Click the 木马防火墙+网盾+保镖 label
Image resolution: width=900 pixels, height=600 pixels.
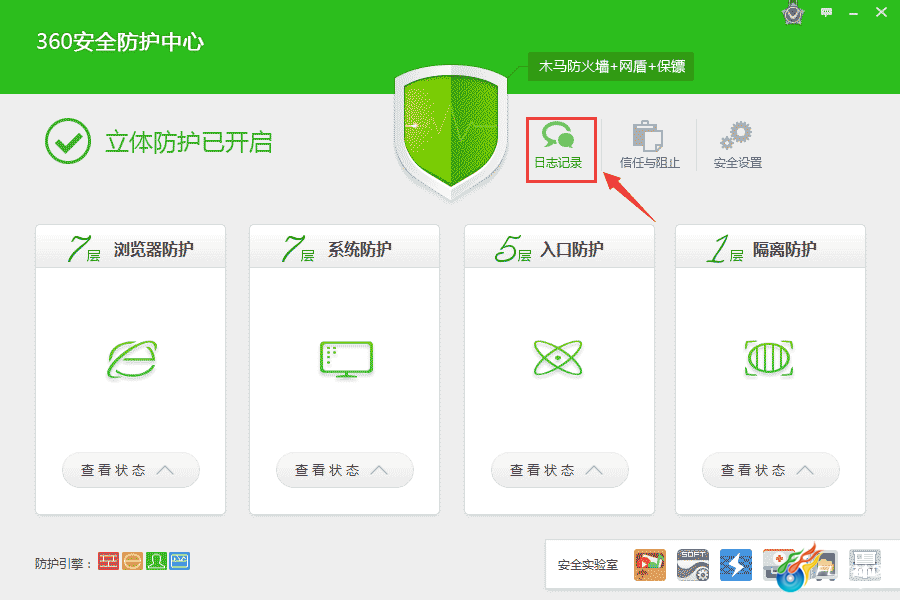[611, 67]
